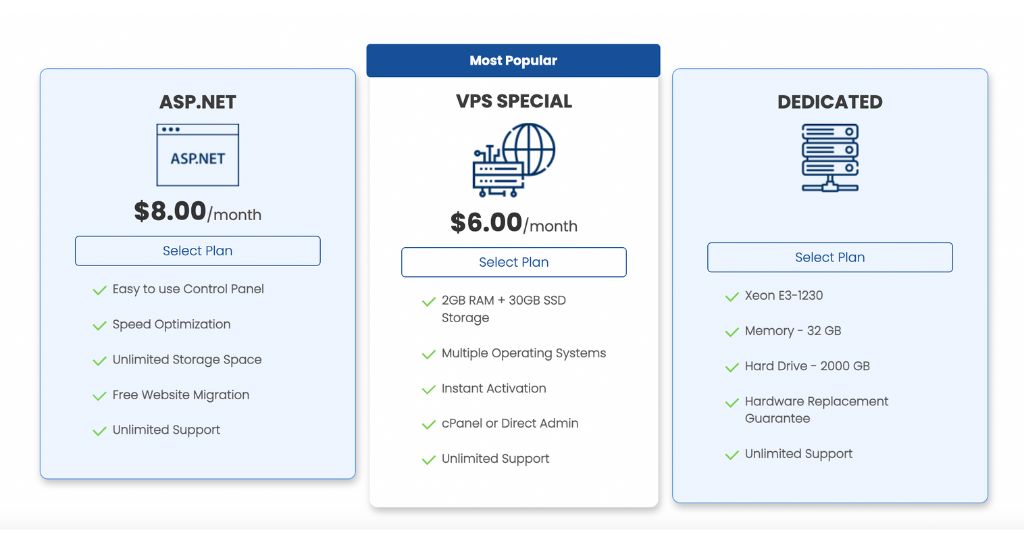The image size is (1024, 542).
Task: Click the Unlimited Storage Space feature
Action: (187, 360)
